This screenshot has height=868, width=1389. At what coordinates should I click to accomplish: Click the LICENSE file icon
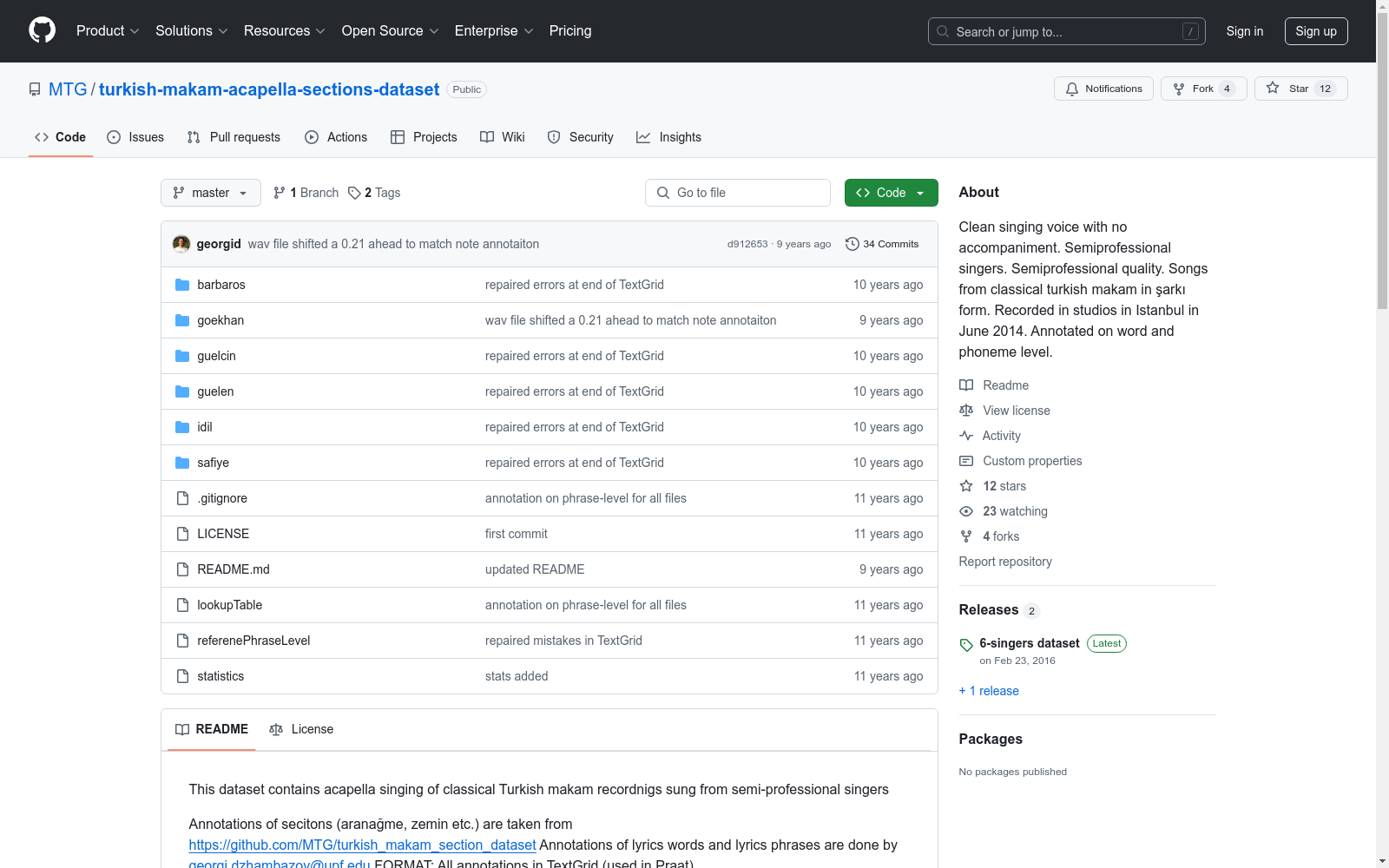click(182, 534)
